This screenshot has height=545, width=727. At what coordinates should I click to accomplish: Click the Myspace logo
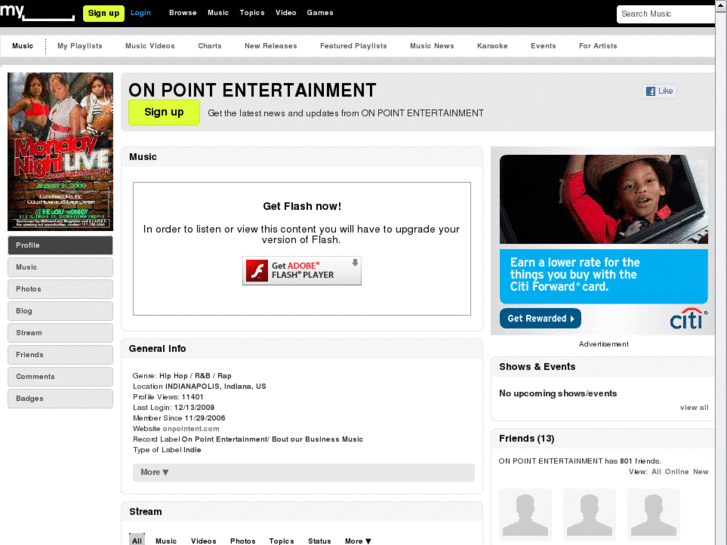37,12
